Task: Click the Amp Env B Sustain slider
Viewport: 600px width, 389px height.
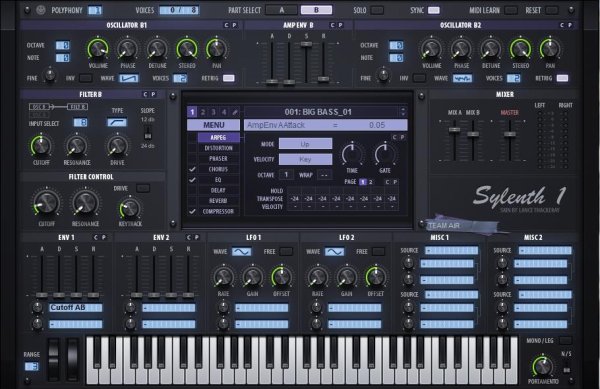Action: (306, 44)
